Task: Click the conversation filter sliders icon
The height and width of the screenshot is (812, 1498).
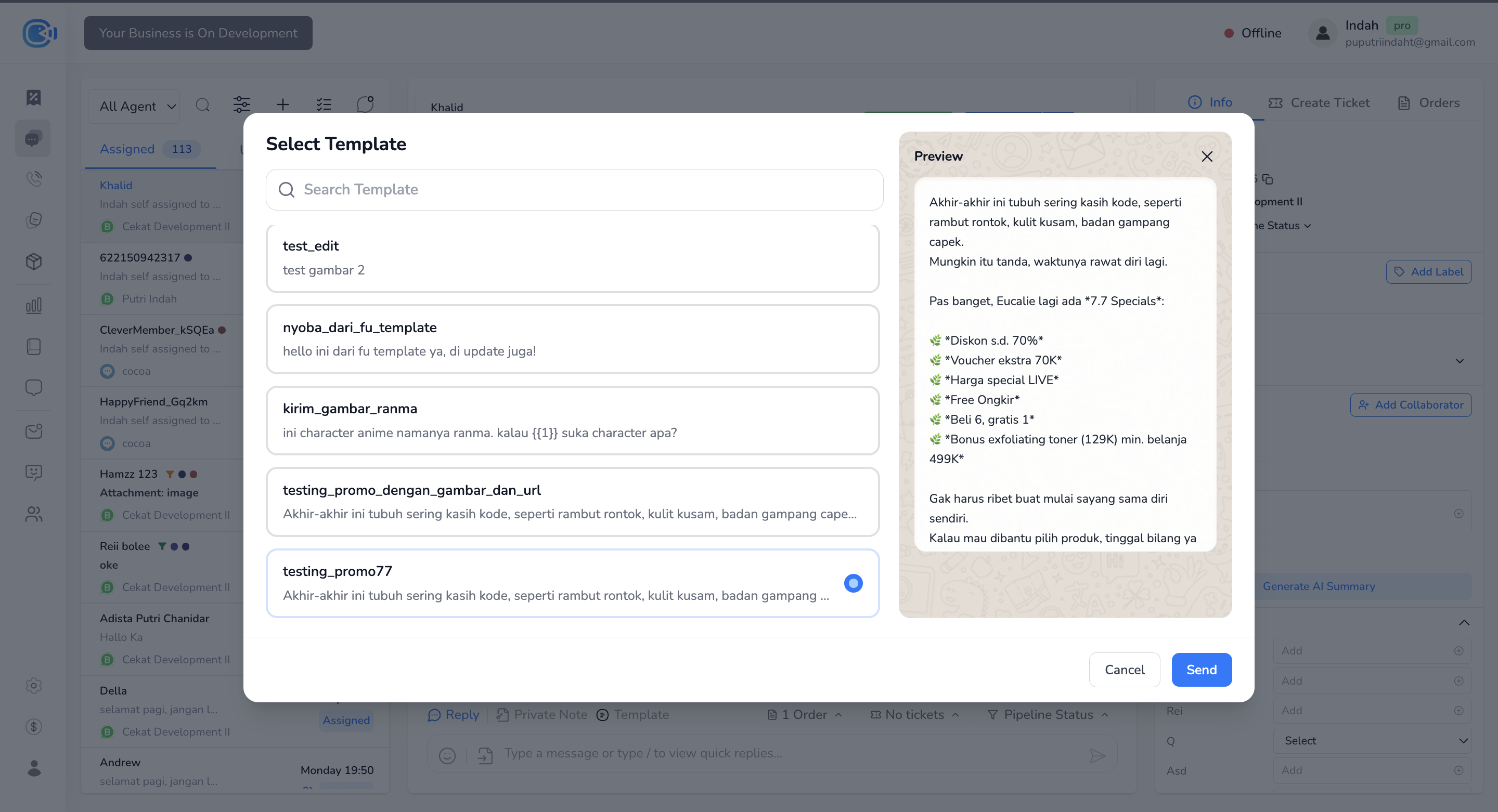Action: (x=241, y=104)
